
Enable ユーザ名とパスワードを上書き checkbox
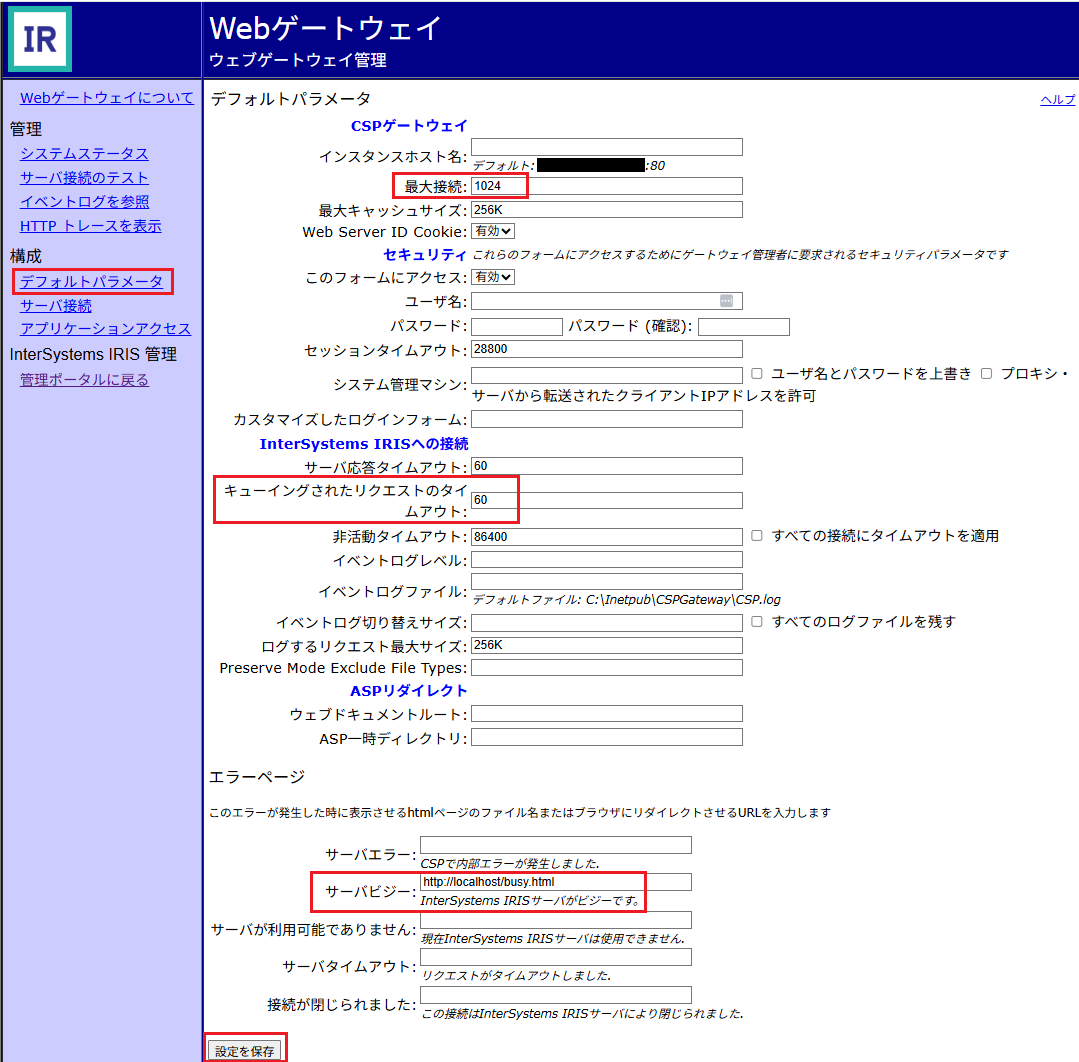tap(757, 373)
